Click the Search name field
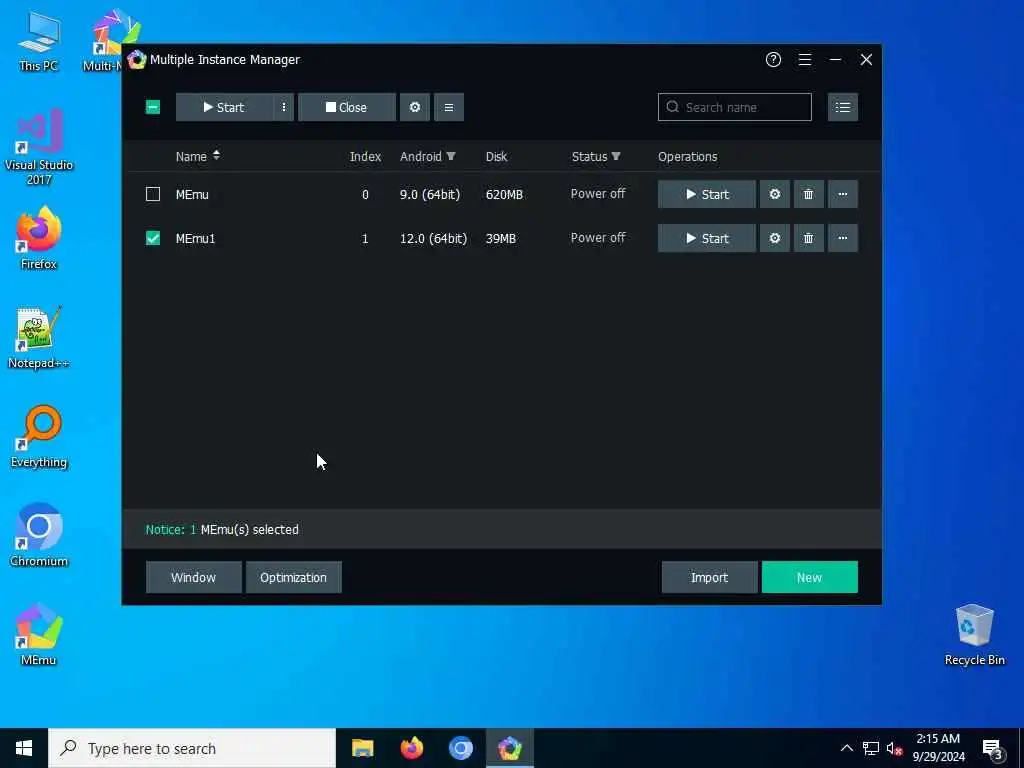The image size is (1024, 768). [x=735, y=107]
